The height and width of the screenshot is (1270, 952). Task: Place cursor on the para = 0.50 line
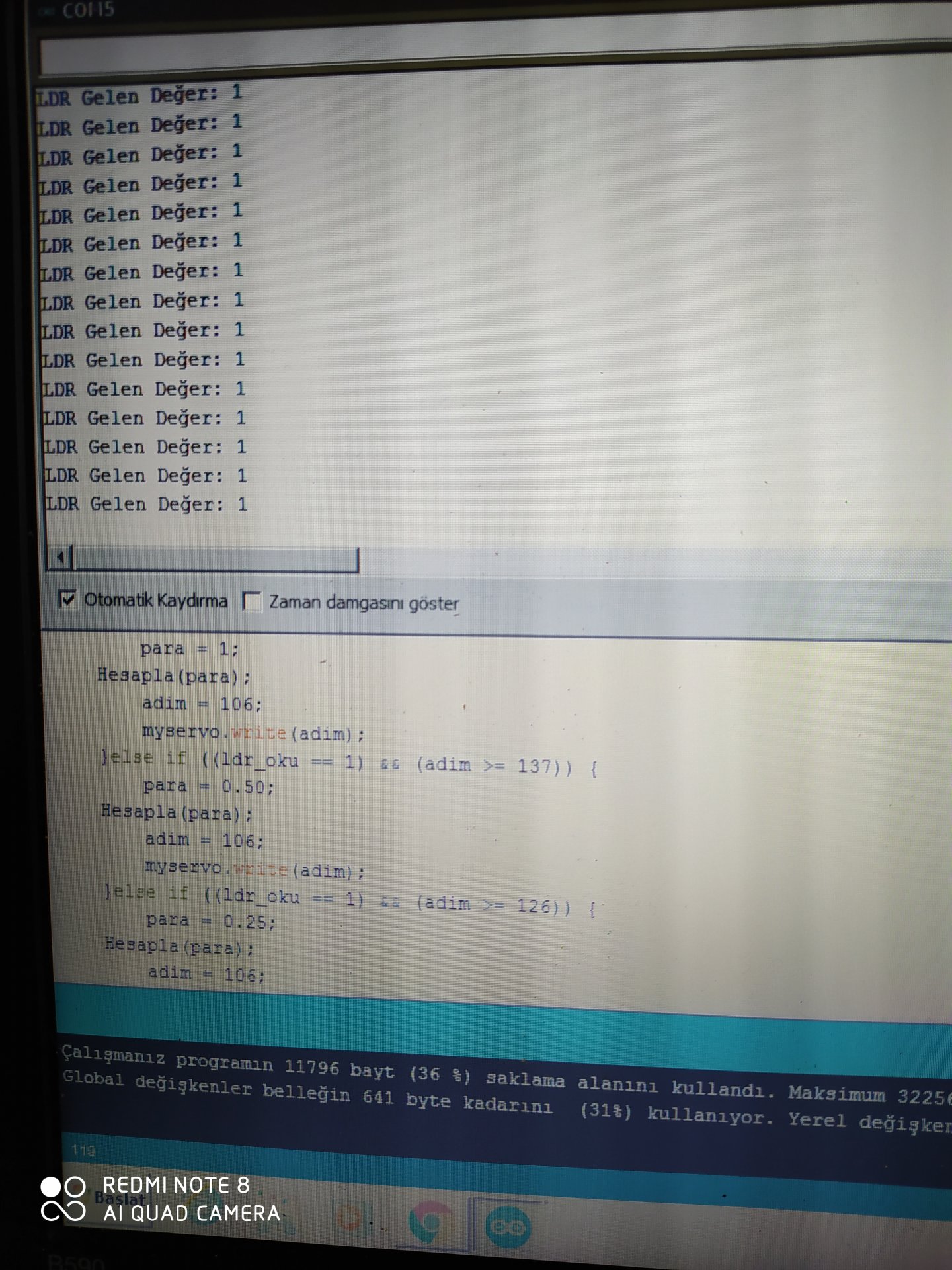click(x=208, y=786)
